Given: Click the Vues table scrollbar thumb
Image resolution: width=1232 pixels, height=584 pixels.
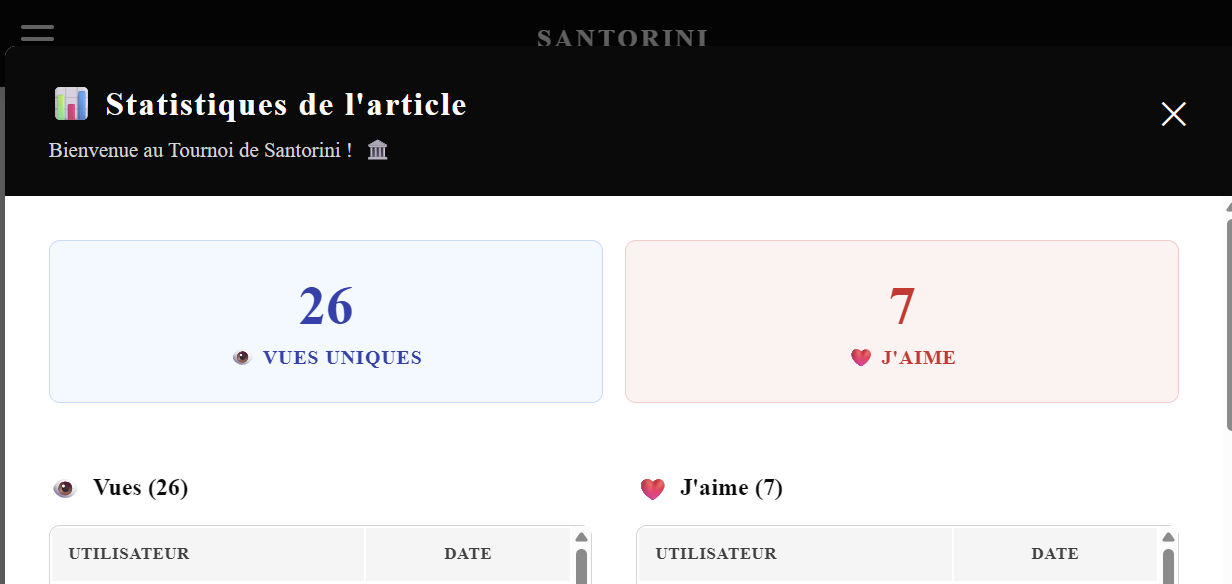Looking at the screenshot, I should click(581, 566).
